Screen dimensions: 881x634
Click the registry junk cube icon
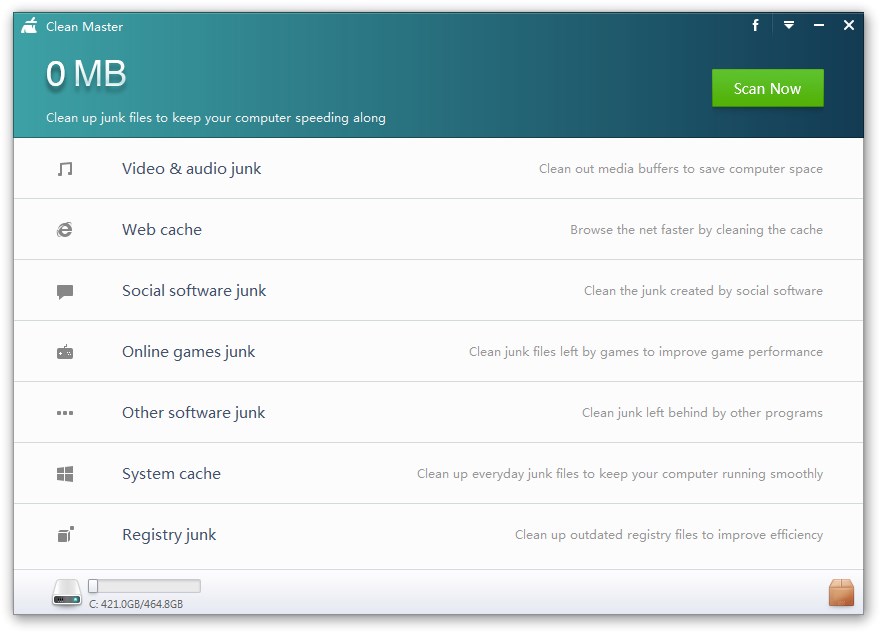[x=66, y=535]
